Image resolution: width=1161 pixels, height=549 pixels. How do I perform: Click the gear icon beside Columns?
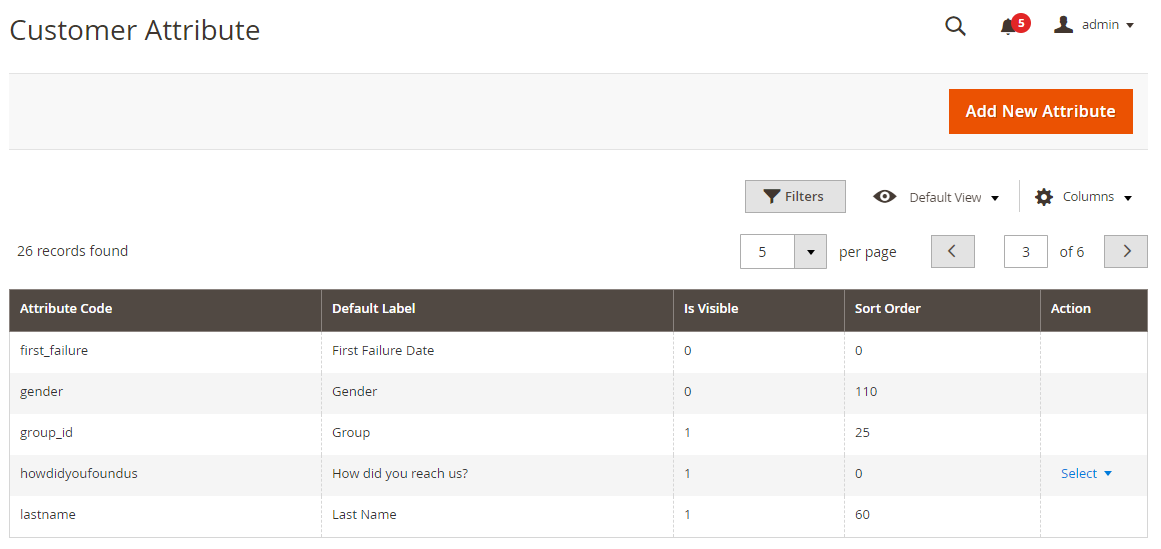tap(1043, 197)
